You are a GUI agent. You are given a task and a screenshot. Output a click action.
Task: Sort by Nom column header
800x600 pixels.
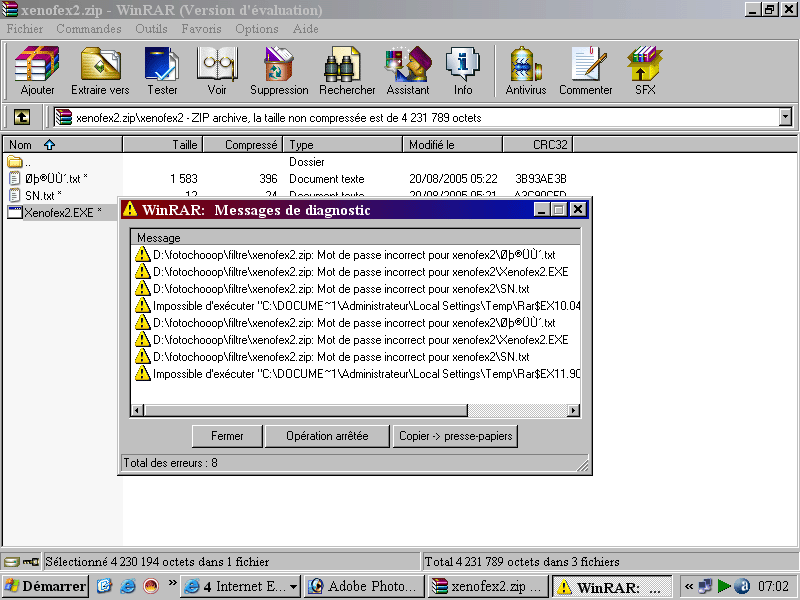coord(62,145)
